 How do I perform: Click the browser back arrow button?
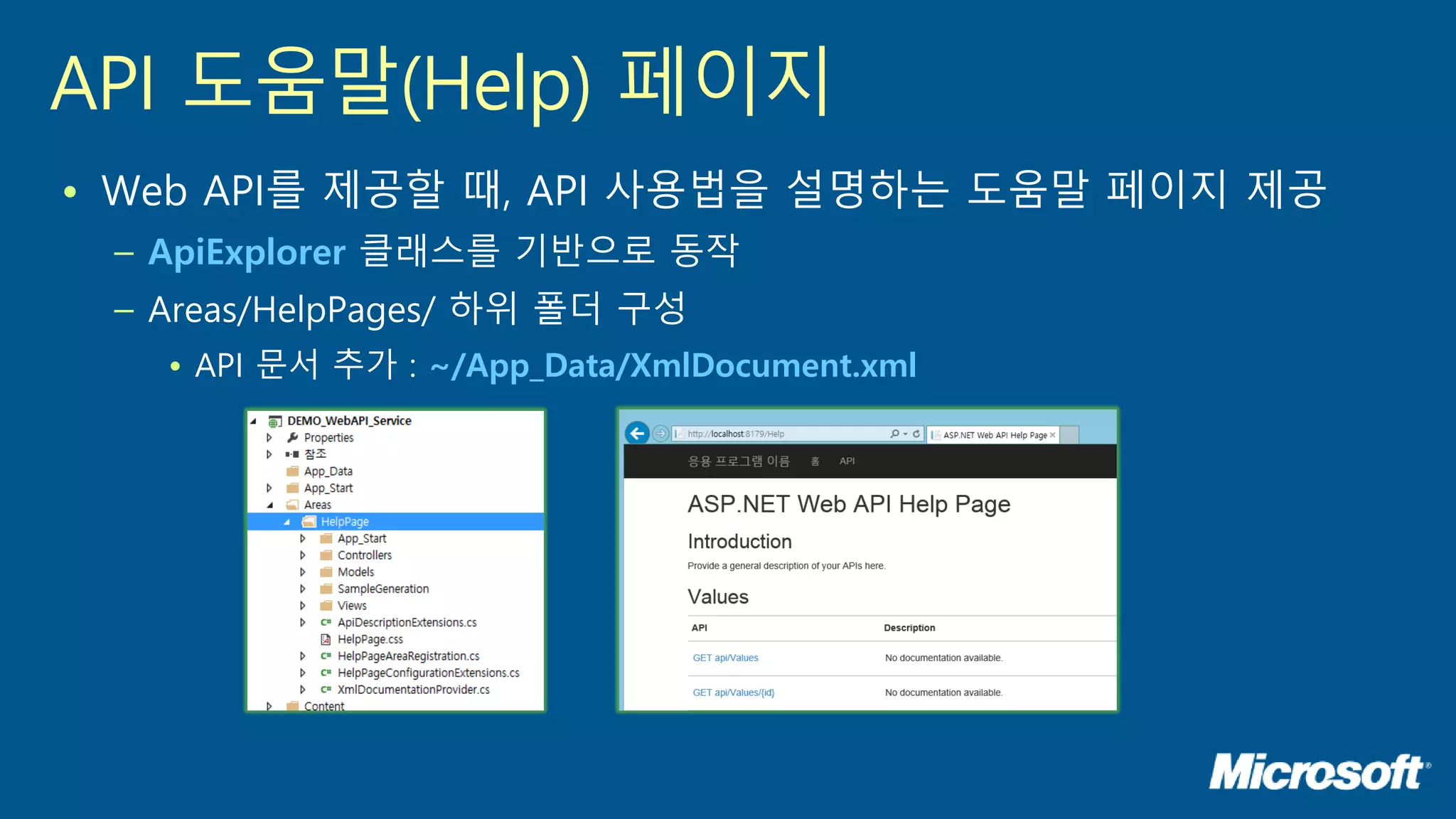click(x=637, y=432)
